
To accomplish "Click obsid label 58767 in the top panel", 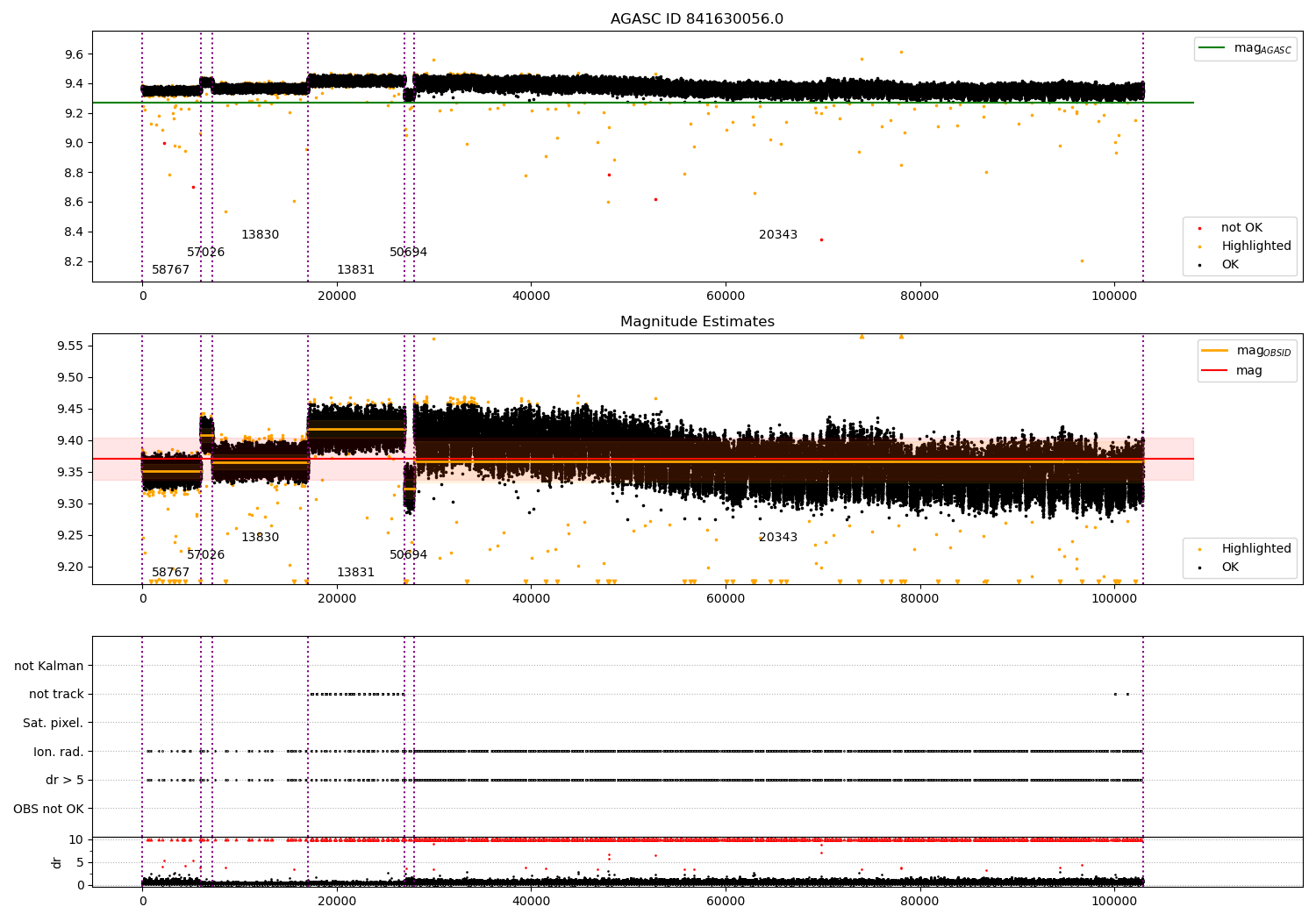I will point(170,270).
